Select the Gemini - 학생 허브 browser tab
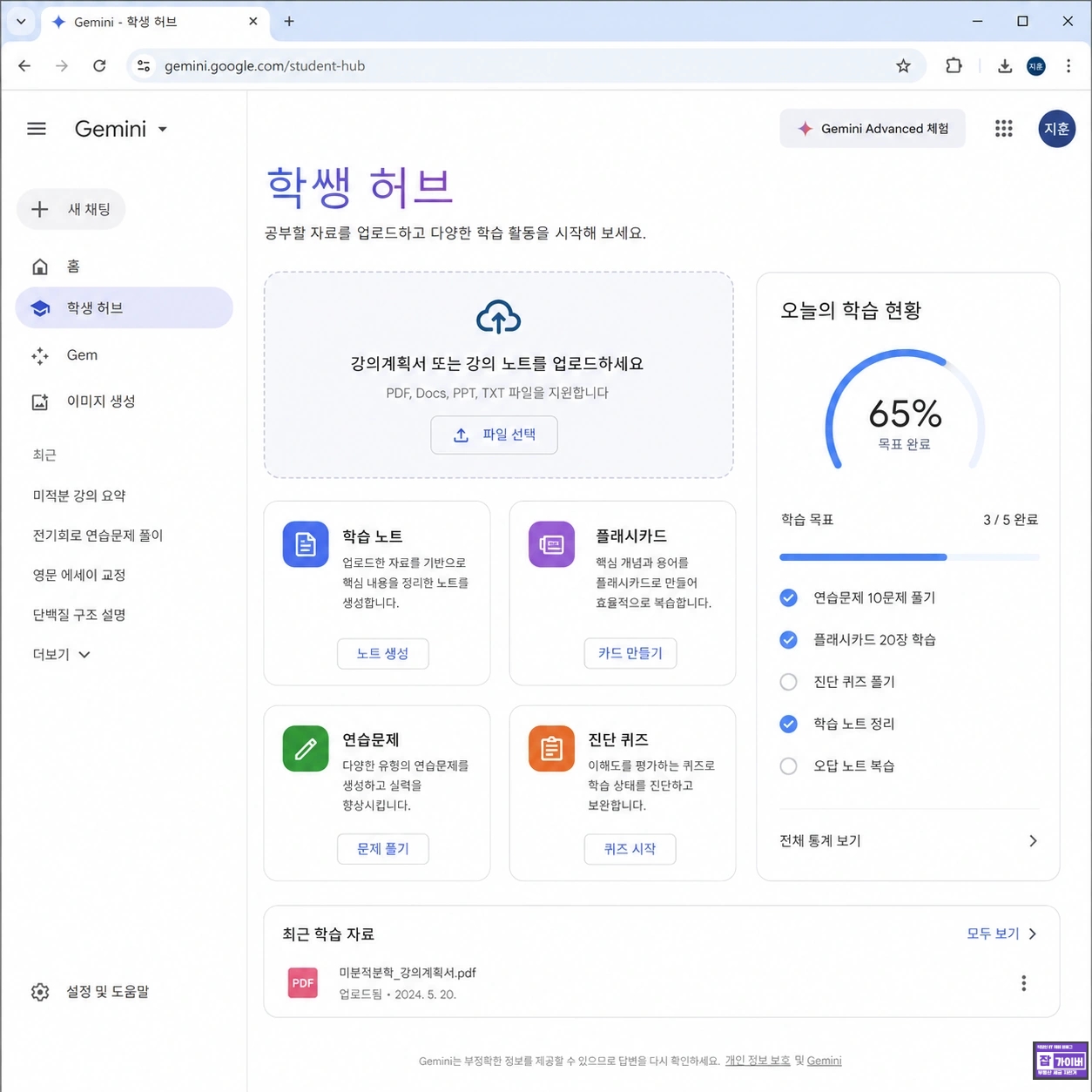Image resolution: width=1092 pixels, height=1092 pixels. pos(156,22)
